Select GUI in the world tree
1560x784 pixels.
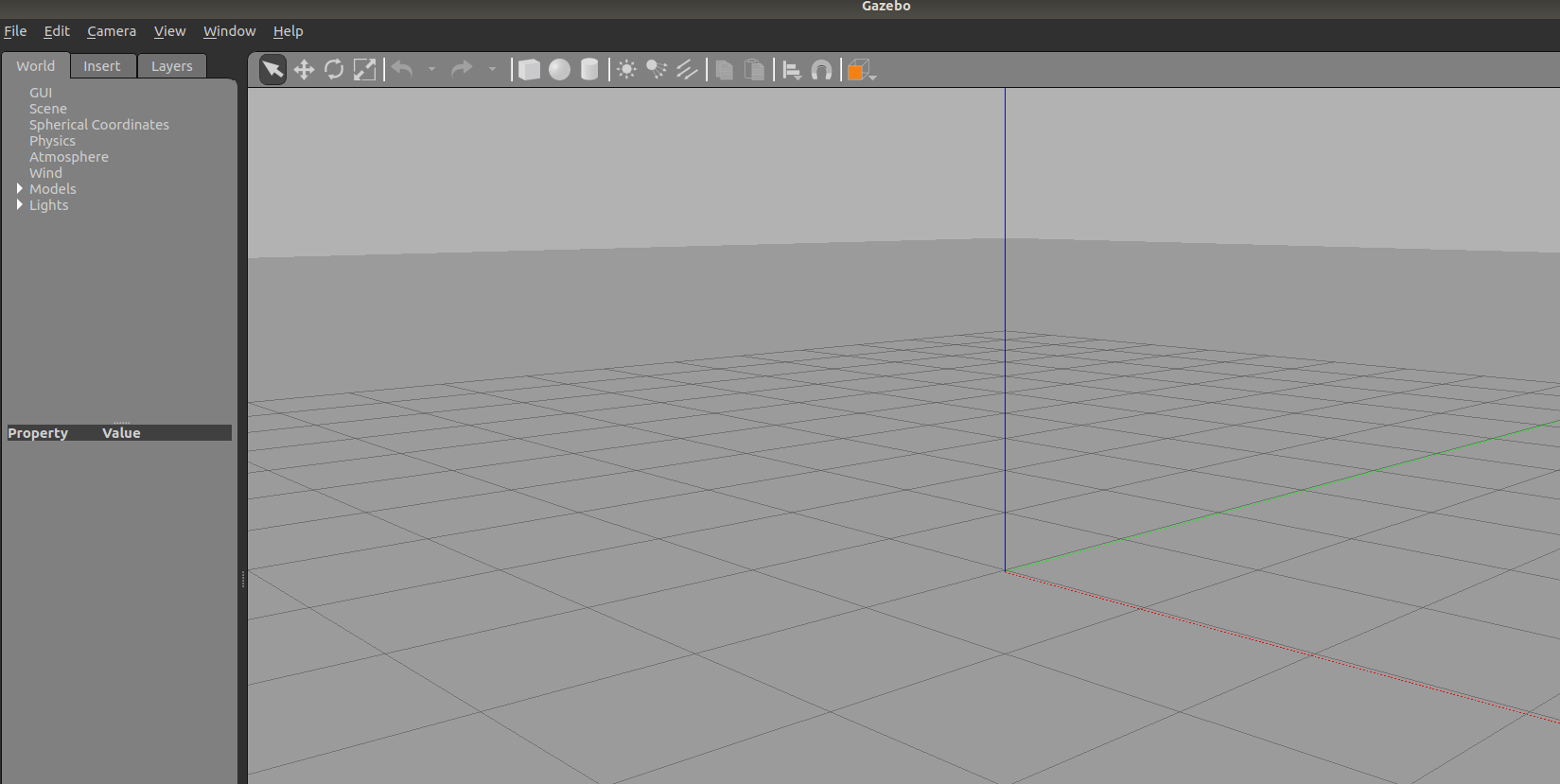[x=41, y=93]
